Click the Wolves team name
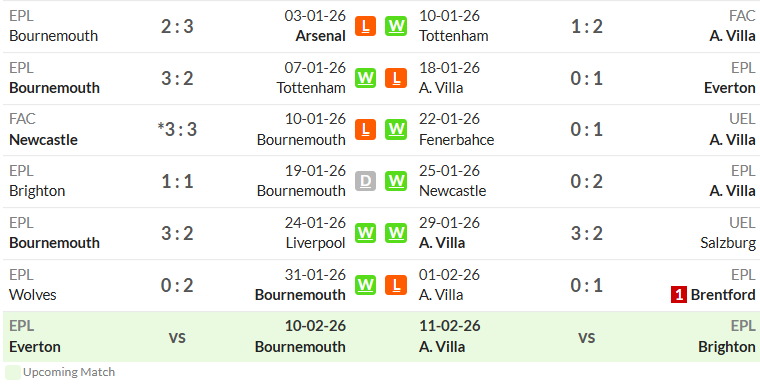Screen dimensions: 760x387 (32, 295)
